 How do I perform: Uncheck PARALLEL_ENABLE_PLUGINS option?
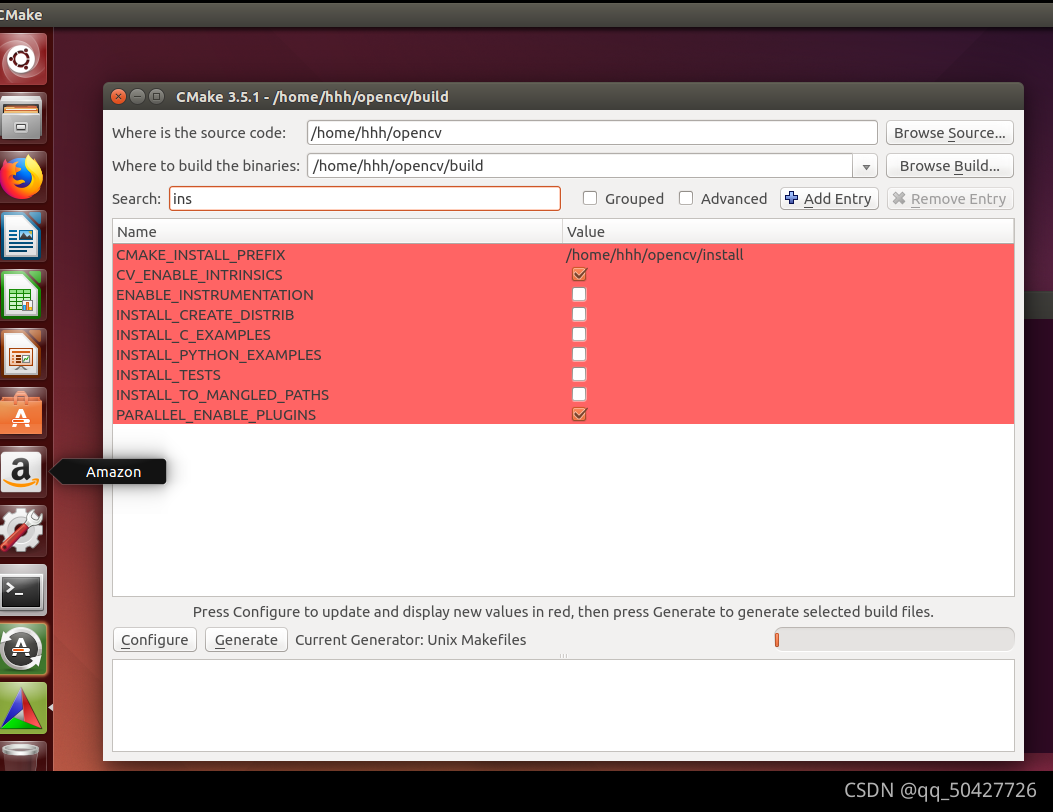(x=579, y=414)
